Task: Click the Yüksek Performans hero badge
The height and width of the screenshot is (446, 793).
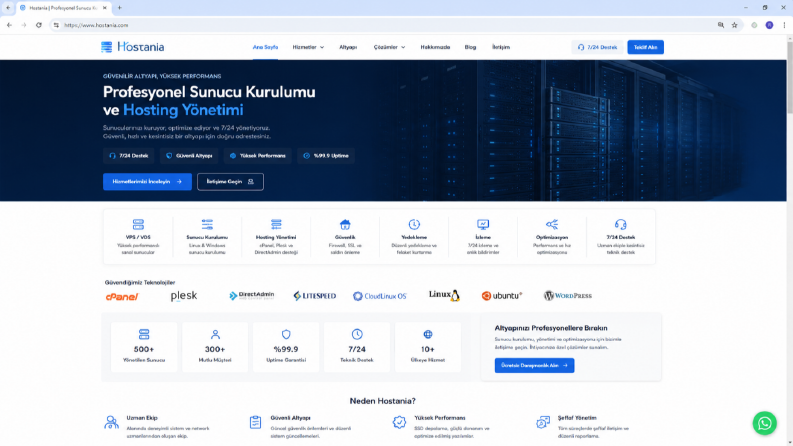Action: tap(258, 156)
